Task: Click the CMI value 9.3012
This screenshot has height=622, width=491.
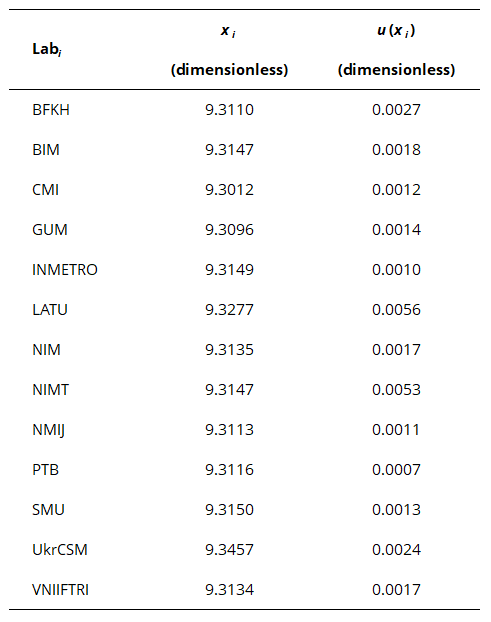Action: click(229, 190)
